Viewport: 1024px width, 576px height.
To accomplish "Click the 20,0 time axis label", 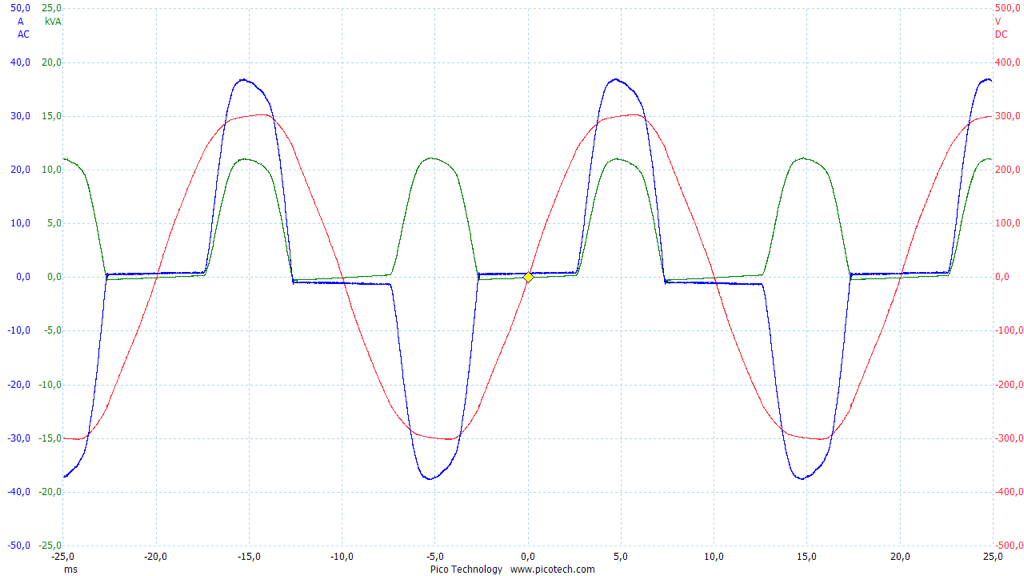I will (x=900, y=557).
